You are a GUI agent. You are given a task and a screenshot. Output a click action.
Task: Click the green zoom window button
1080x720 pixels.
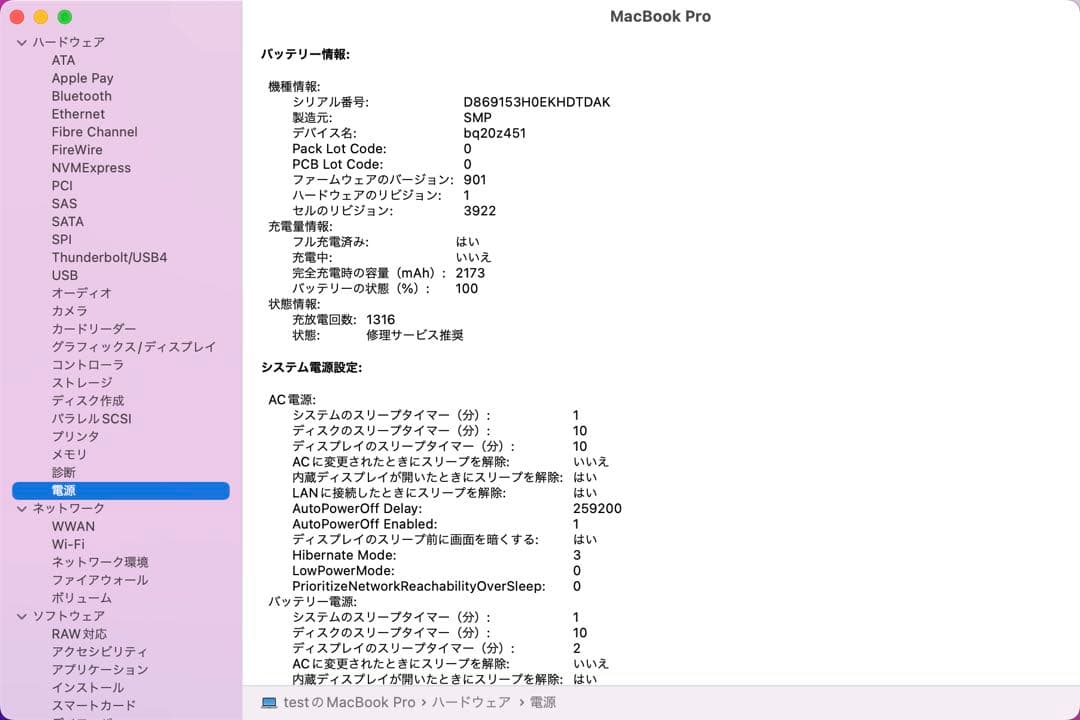pyautogui.click(x=65, y=17)
